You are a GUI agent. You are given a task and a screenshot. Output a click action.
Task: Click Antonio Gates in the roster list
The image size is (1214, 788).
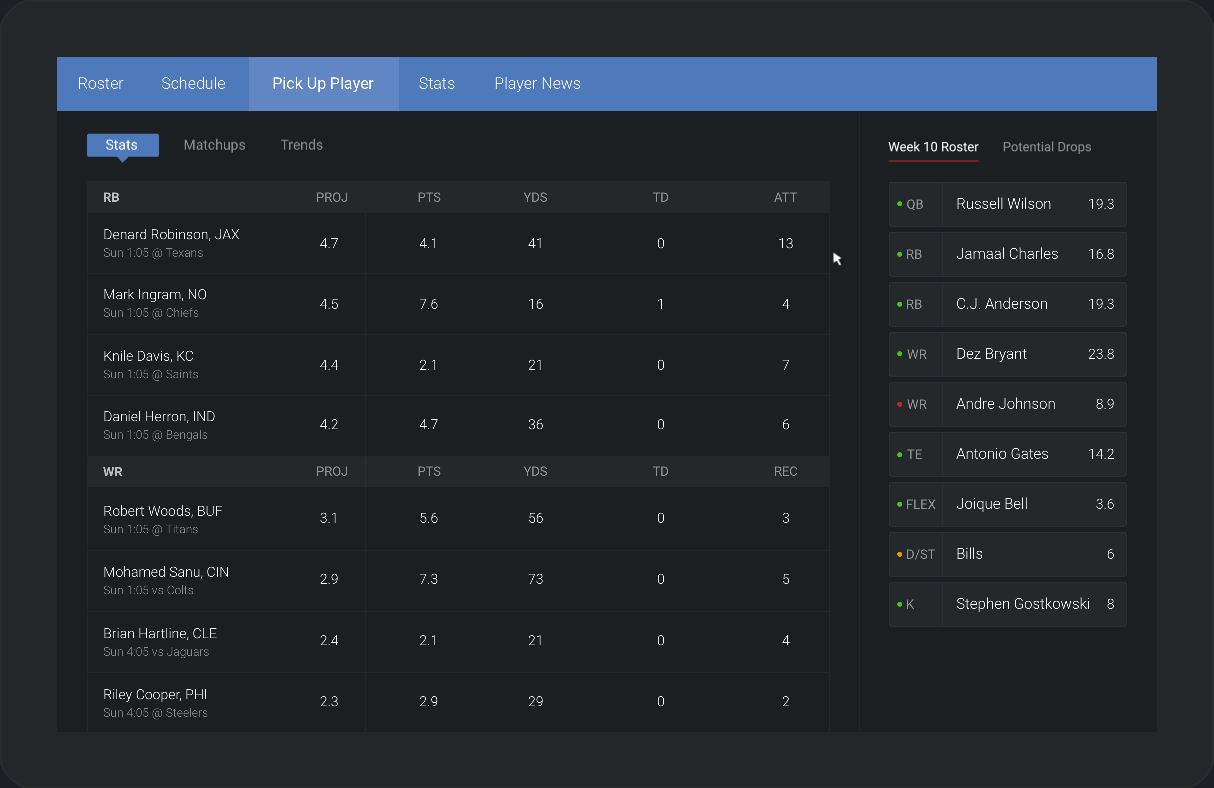1002,454
